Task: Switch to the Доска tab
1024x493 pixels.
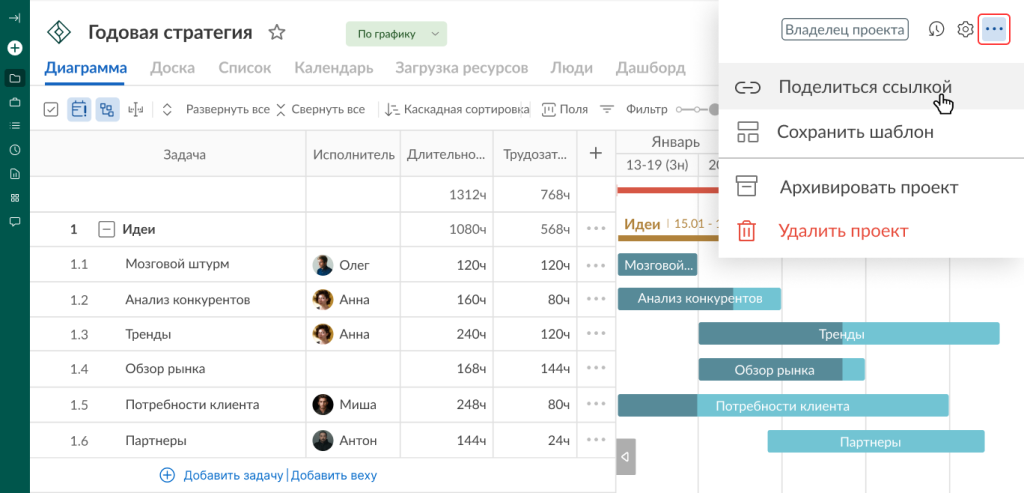Action: [172, 68]
